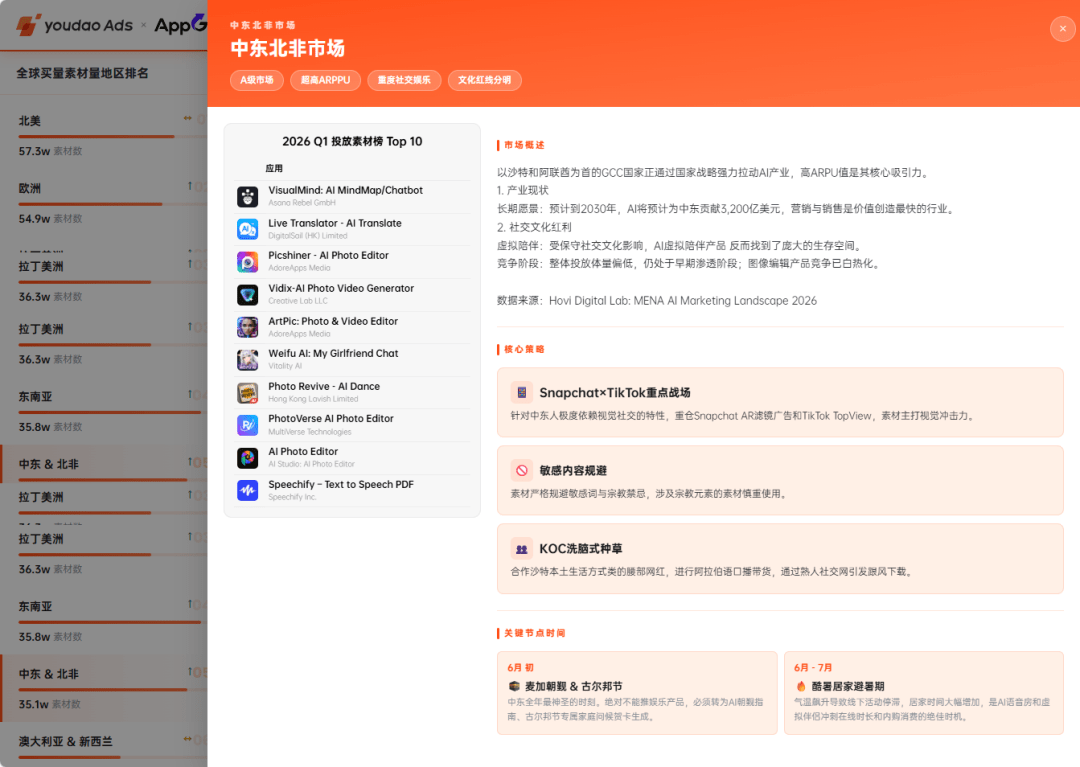
Task: Click the 市场概述 section heading
Action: (x=523, y=145)
